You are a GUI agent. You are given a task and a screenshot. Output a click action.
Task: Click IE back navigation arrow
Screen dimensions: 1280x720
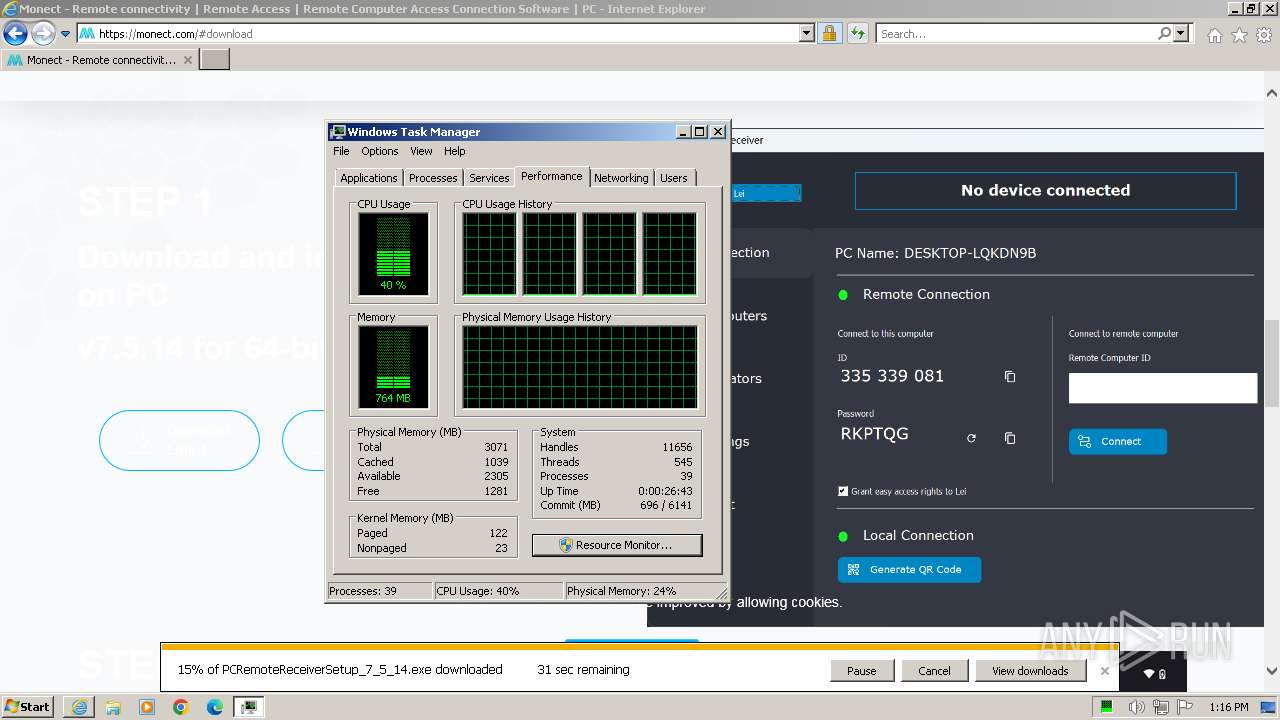click(x=15, y=33)
